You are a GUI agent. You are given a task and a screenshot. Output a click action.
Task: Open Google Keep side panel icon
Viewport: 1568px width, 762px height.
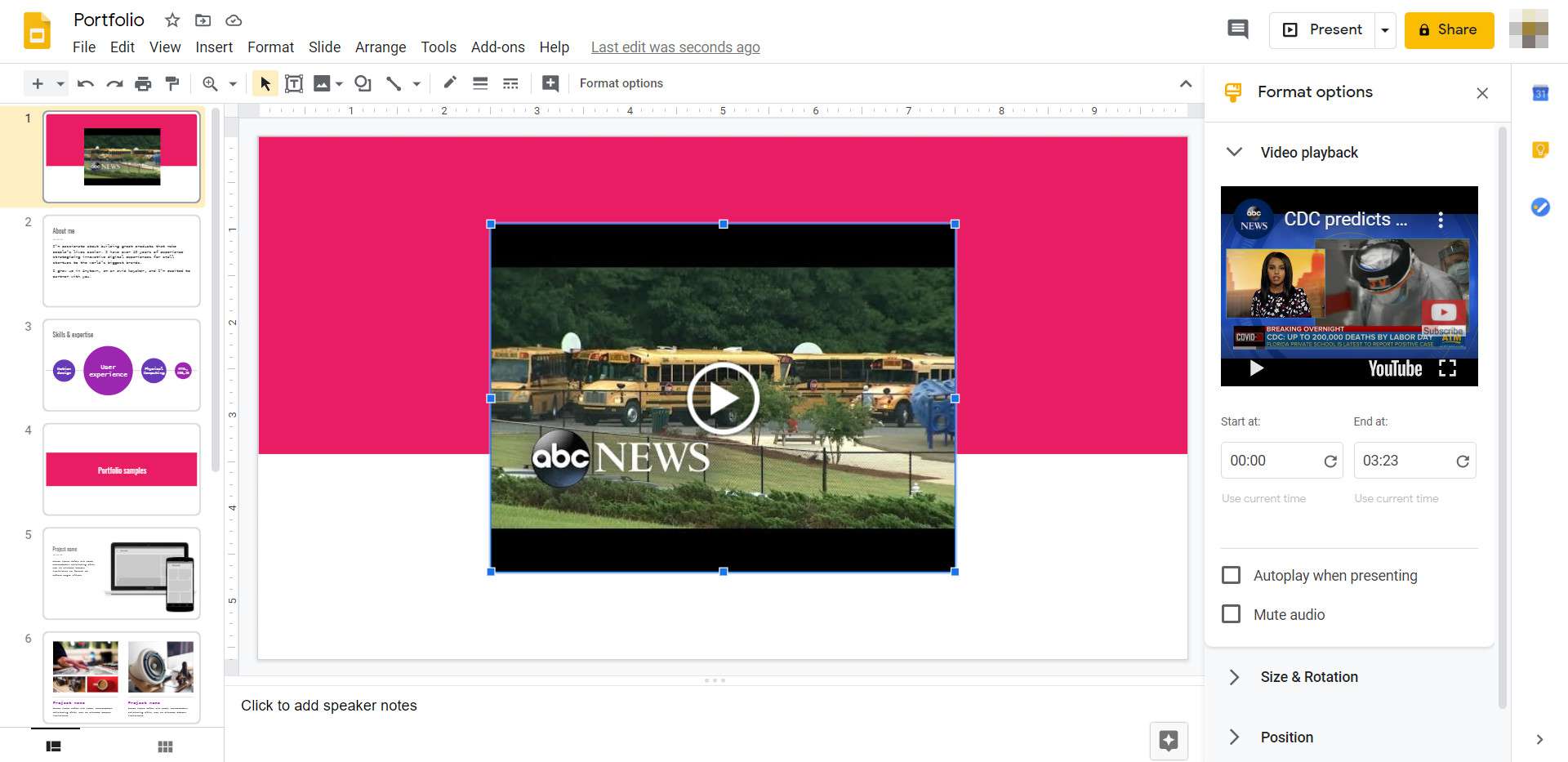[1540, 150]
